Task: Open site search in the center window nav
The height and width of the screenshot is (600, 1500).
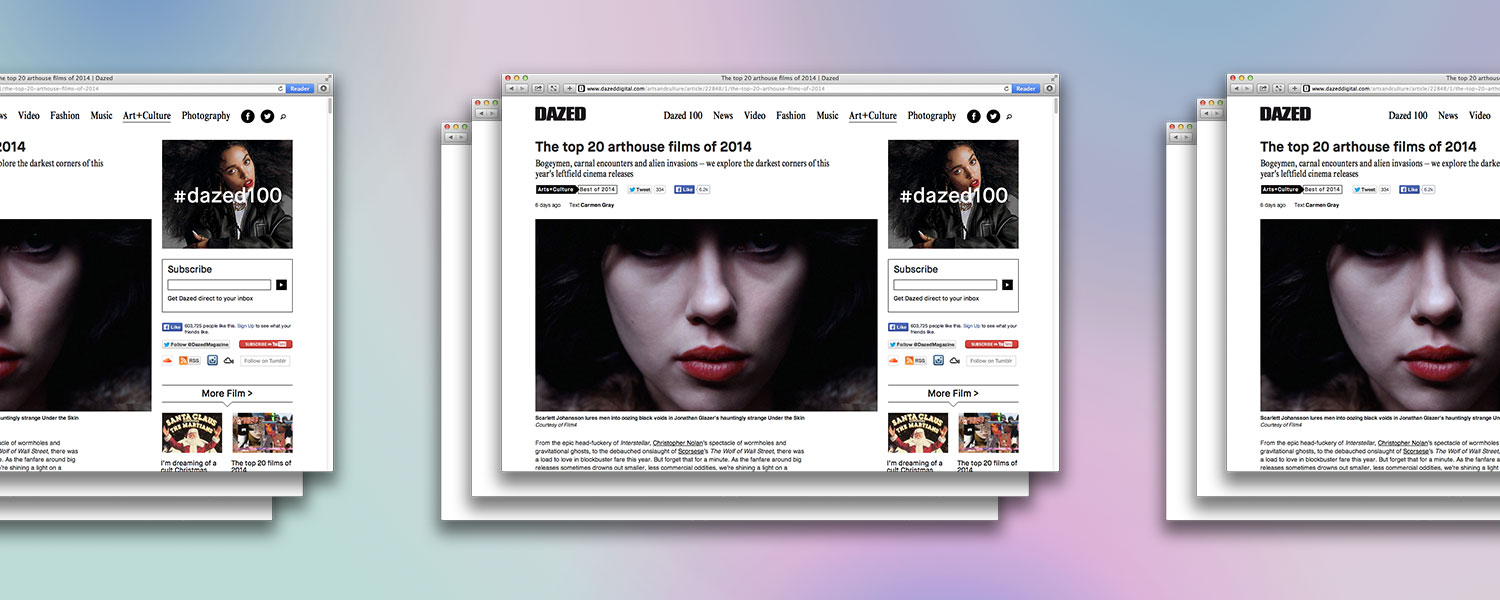Action: [x=1010, y=117]
